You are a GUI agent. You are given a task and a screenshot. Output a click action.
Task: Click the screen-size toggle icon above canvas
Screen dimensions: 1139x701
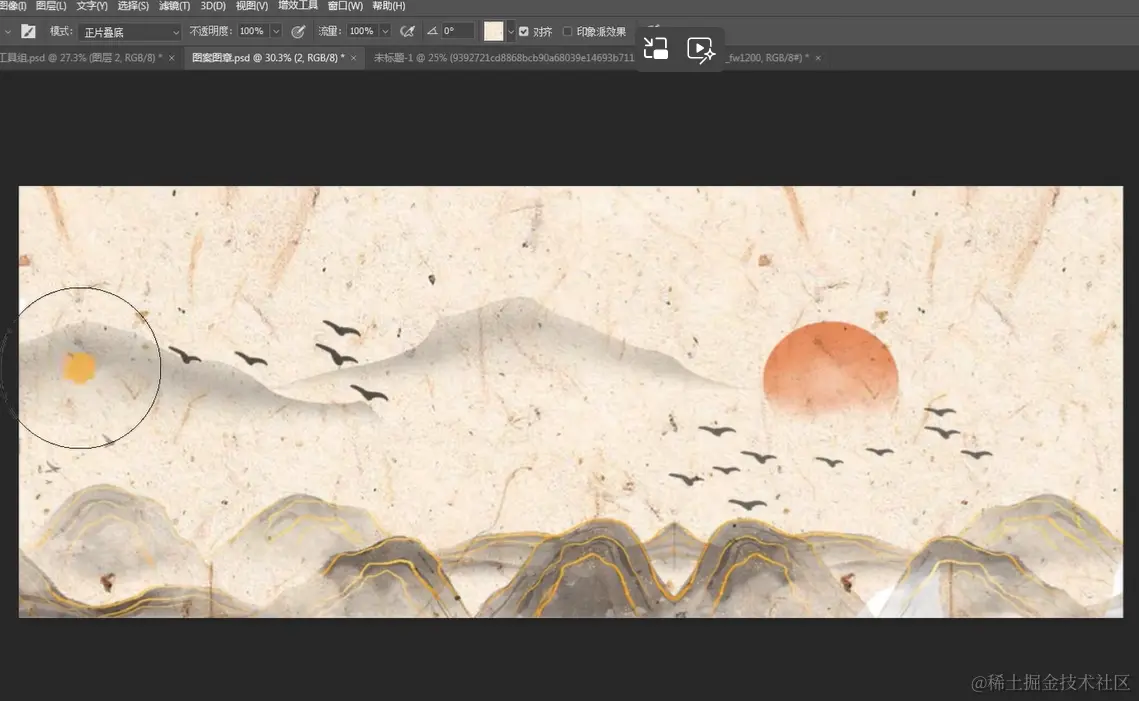coord(656,47)
